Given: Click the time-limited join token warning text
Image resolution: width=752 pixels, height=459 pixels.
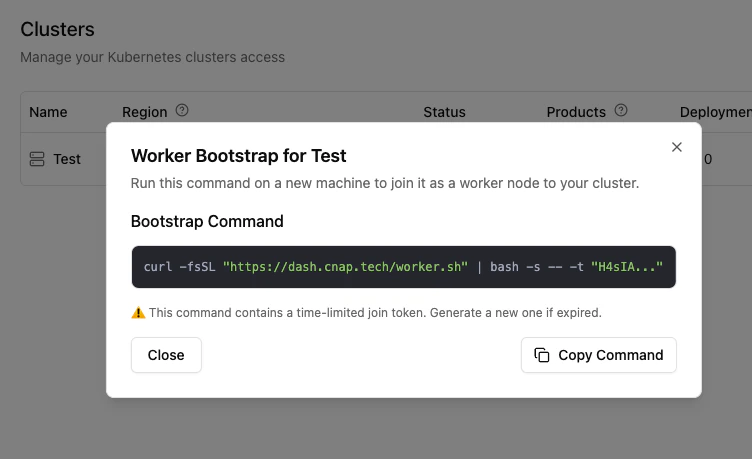Looking at the screenshot, I should (x=375, y=313).
